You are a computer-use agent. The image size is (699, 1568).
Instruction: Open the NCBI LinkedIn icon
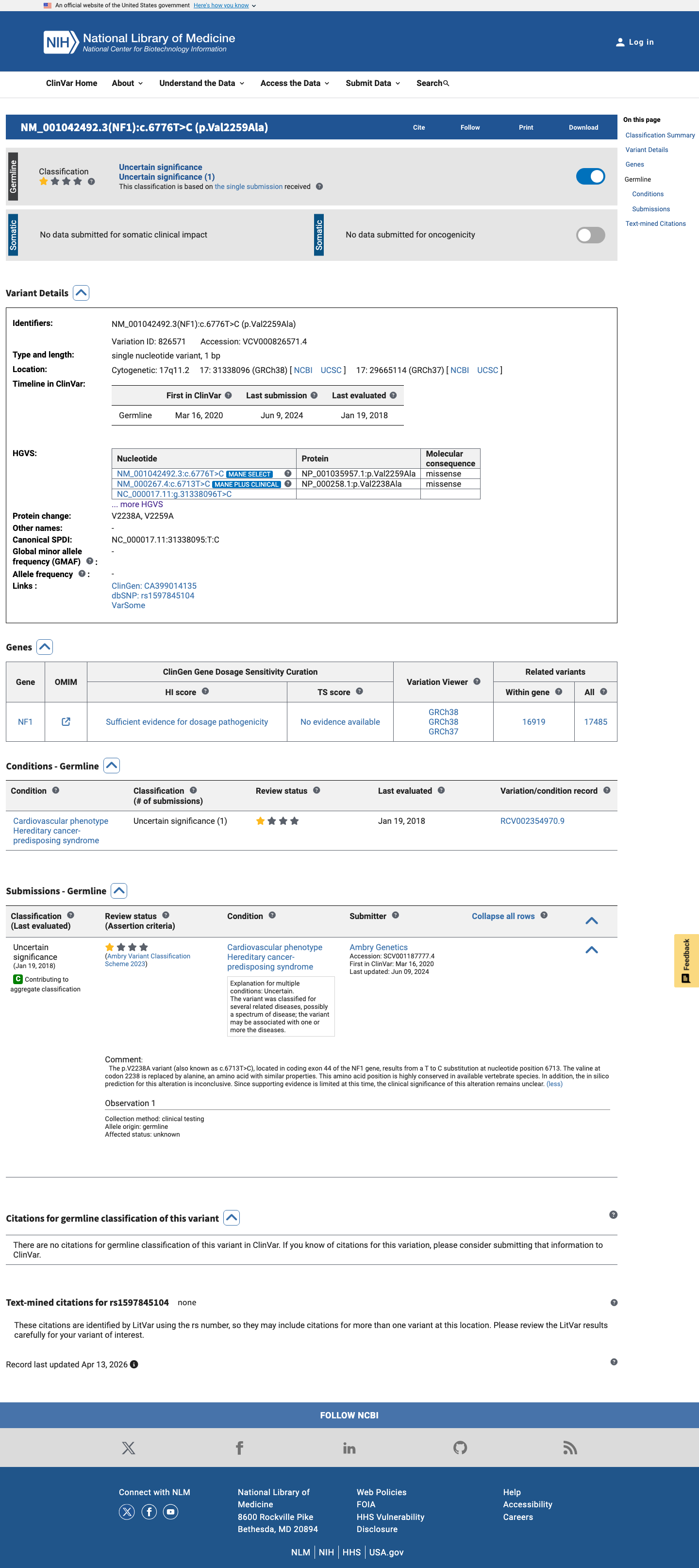pyautogui.click(x=349, y=1448)
